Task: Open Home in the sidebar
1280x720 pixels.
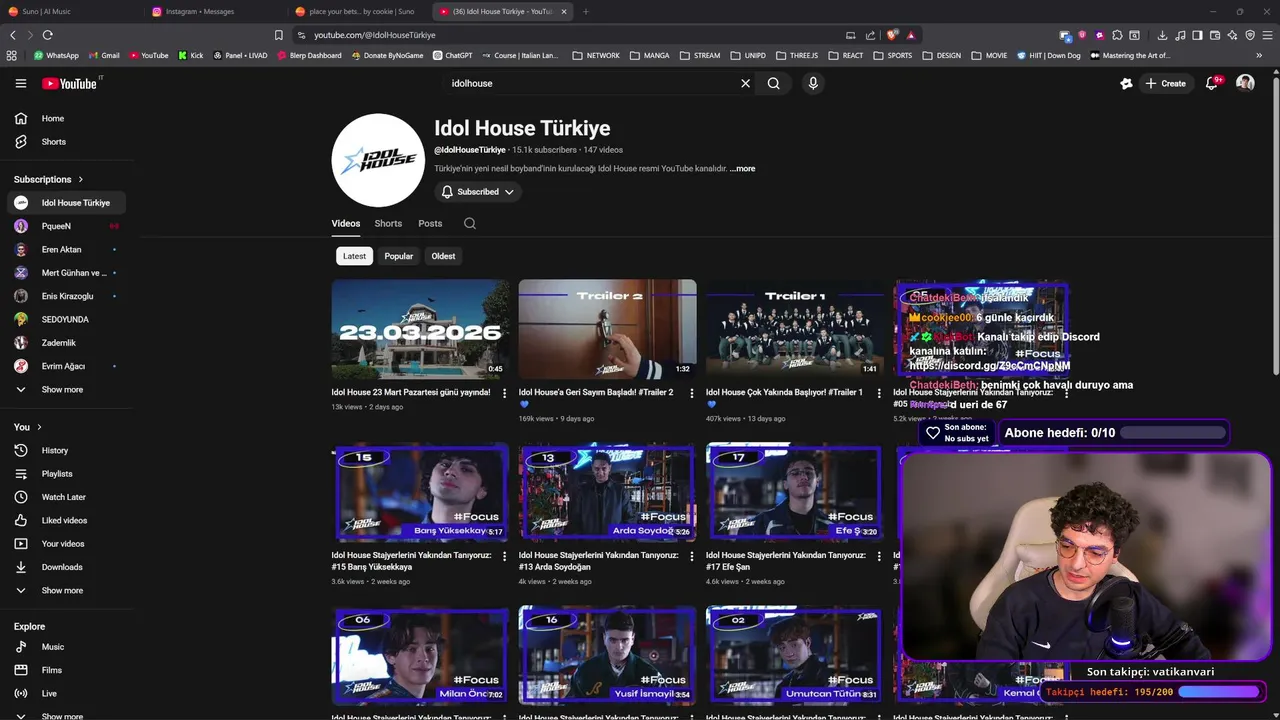Action: tap(66, 118)
